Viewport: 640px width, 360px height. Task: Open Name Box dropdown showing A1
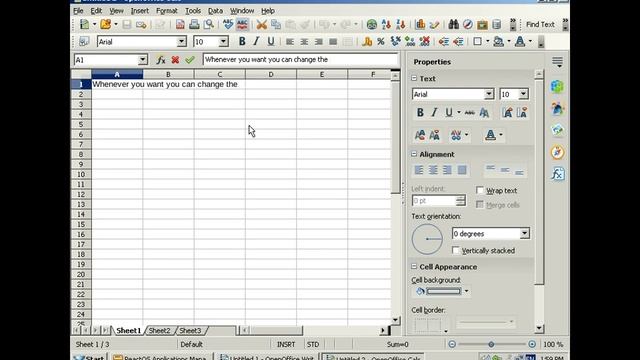[142, 60]
